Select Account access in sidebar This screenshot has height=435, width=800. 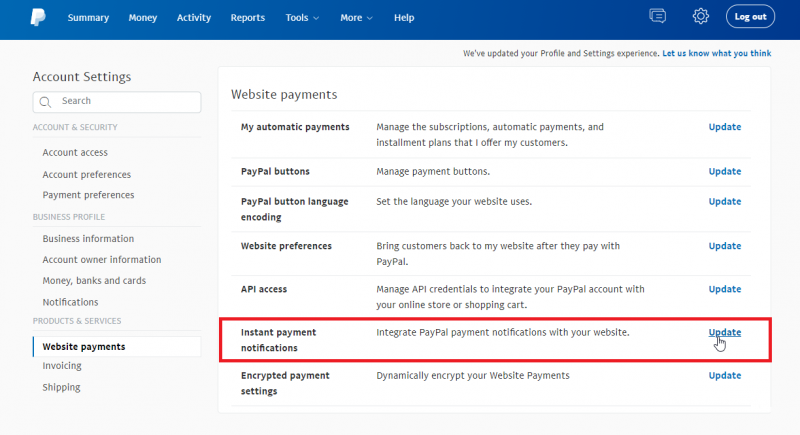tap(75, 152)
